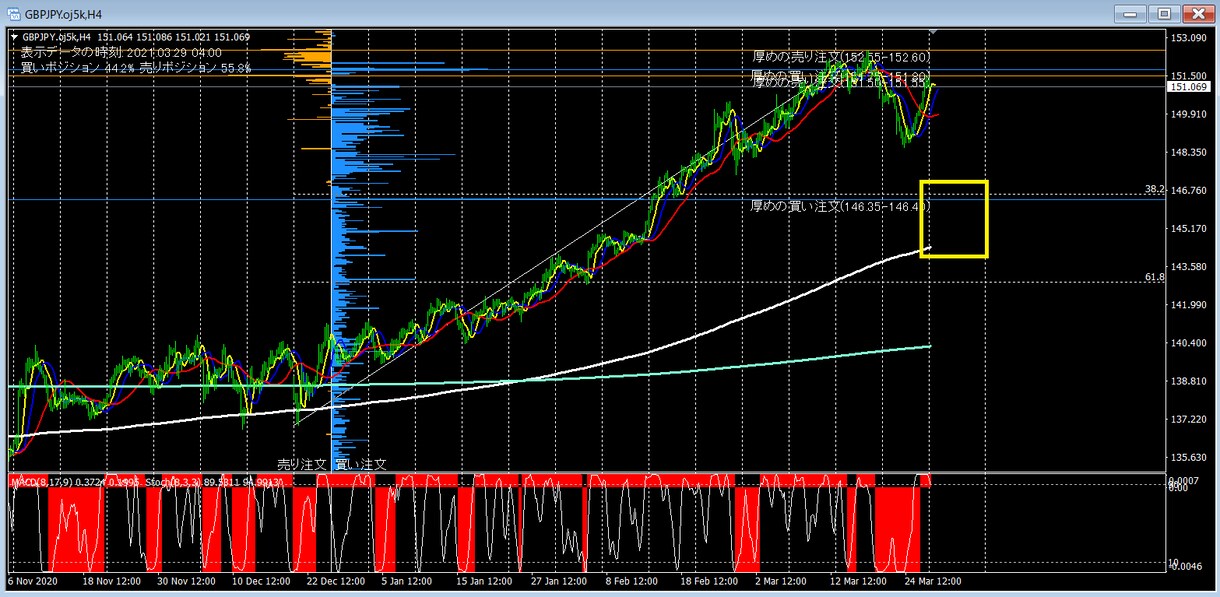
Task: Select the 厚めの売り注文(152.55-152.60) label
Action: pyautogui.click(x=840, y=58)
